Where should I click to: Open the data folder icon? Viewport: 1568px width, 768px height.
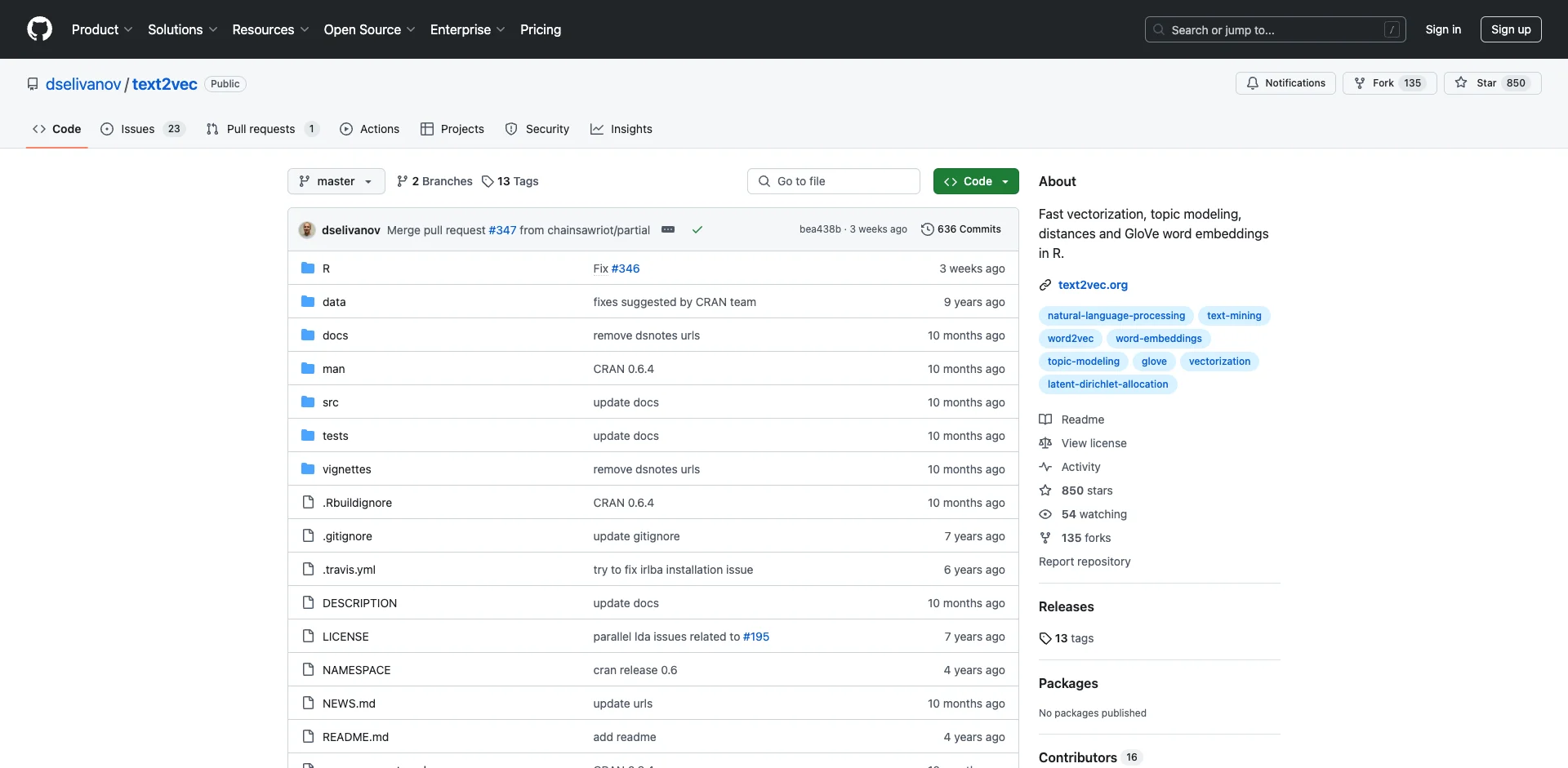coord(308,302)
